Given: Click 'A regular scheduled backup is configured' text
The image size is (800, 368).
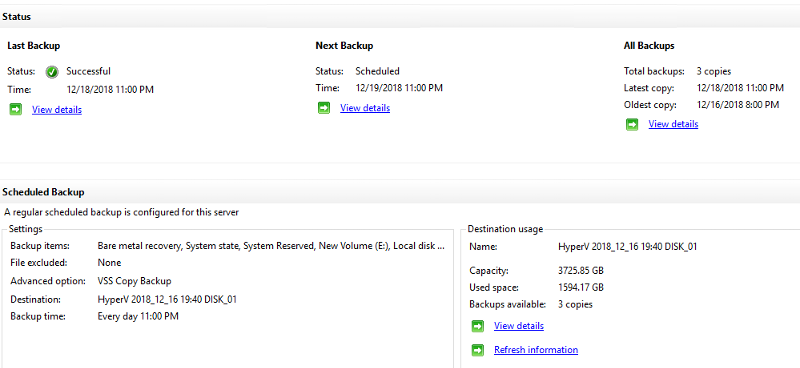Looking at the screenshot, I should pyautogui.click(x=121, y=212).
